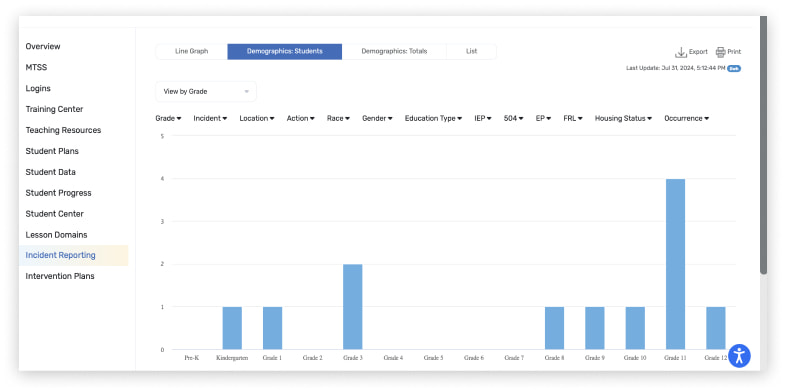
Task: Go to Teaching Resources in sidebar
Action: coord(63,130)
